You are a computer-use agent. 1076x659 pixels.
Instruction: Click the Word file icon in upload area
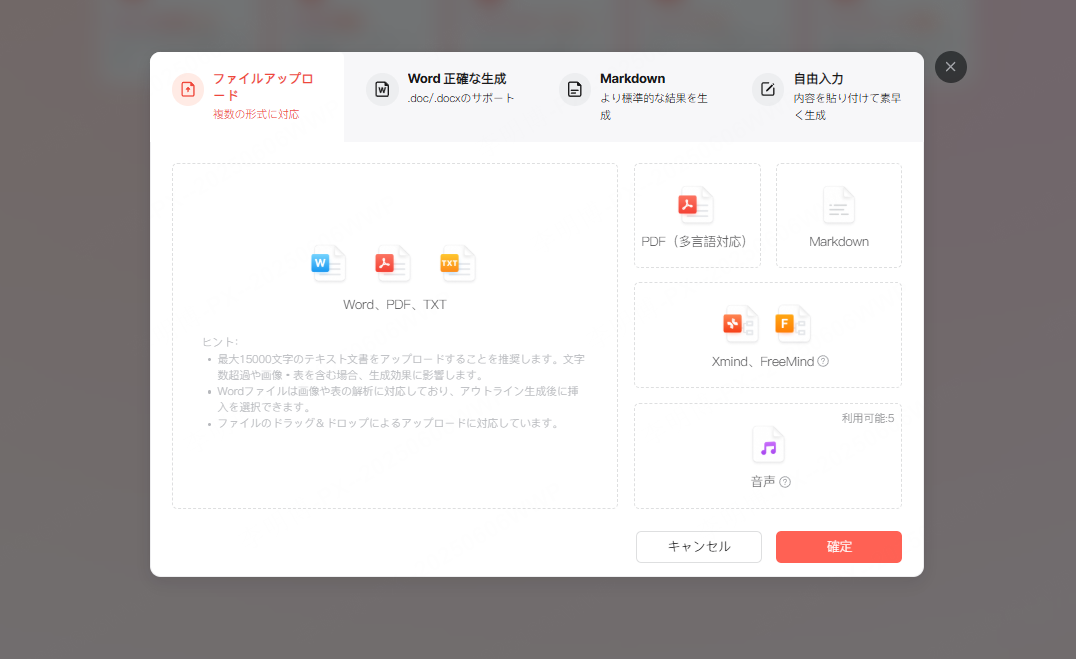pyautogui.click(x=328, y=263)
